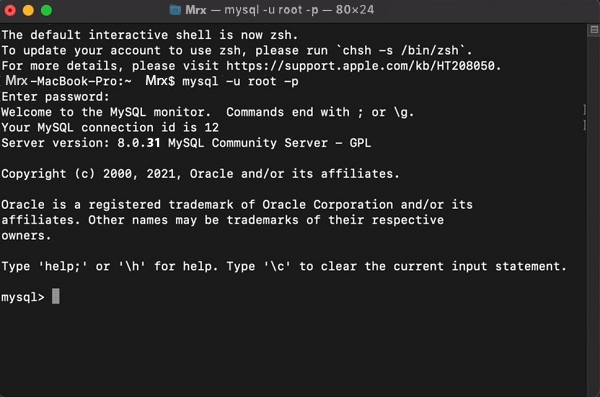
Task: Click the 'Server version: 8.0.31' text
Action: click(x=81, y=143)
